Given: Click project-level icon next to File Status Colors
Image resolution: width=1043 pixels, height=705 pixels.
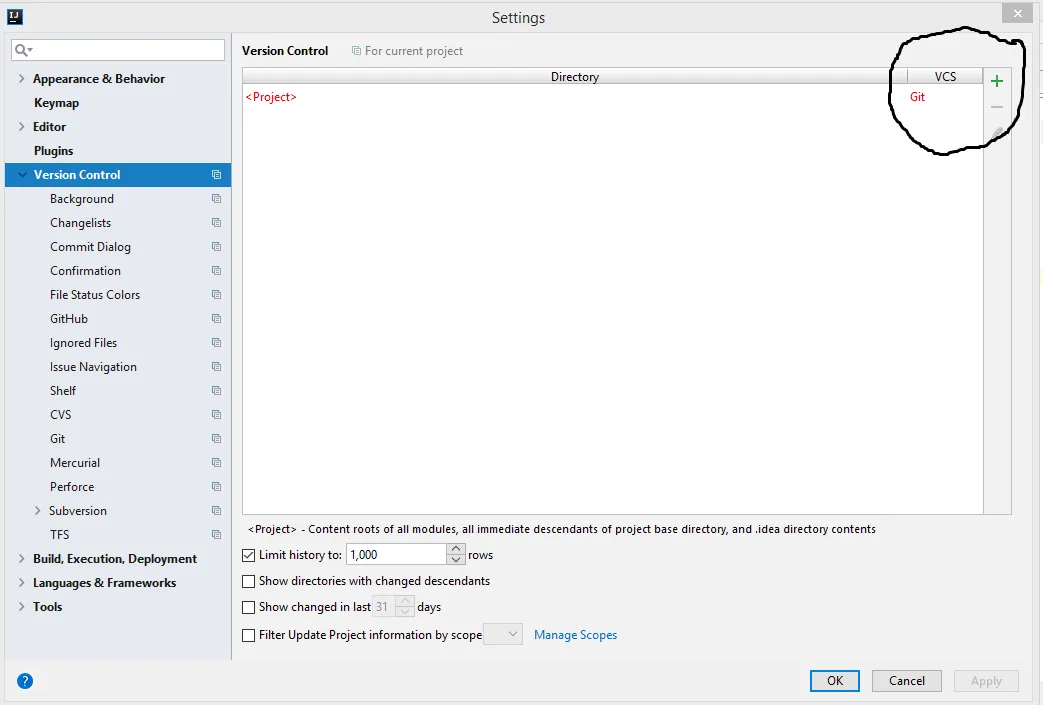Looking at the screenshot, I should click(216, 295).
